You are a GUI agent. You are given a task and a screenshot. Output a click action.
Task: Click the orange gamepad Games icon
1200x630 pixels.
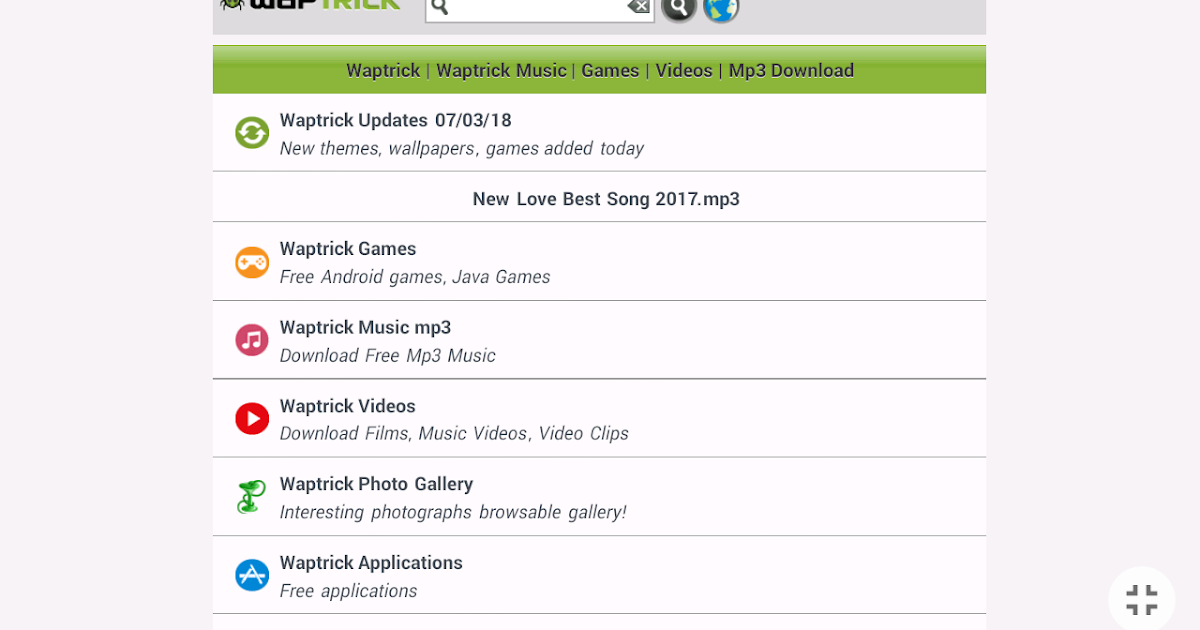pyautogui.click(x=252, y=262)
